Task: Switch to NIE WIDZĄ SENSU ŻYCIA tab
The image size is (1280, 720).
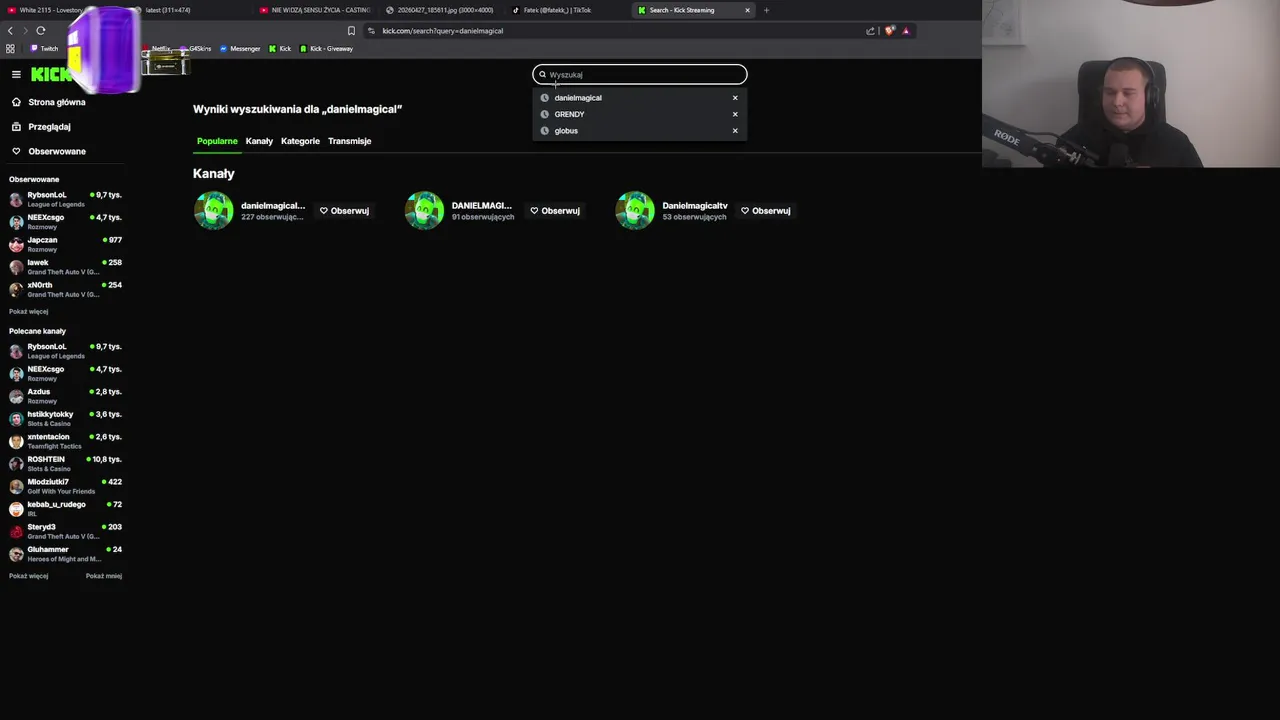Action: [x=314, y=10]
